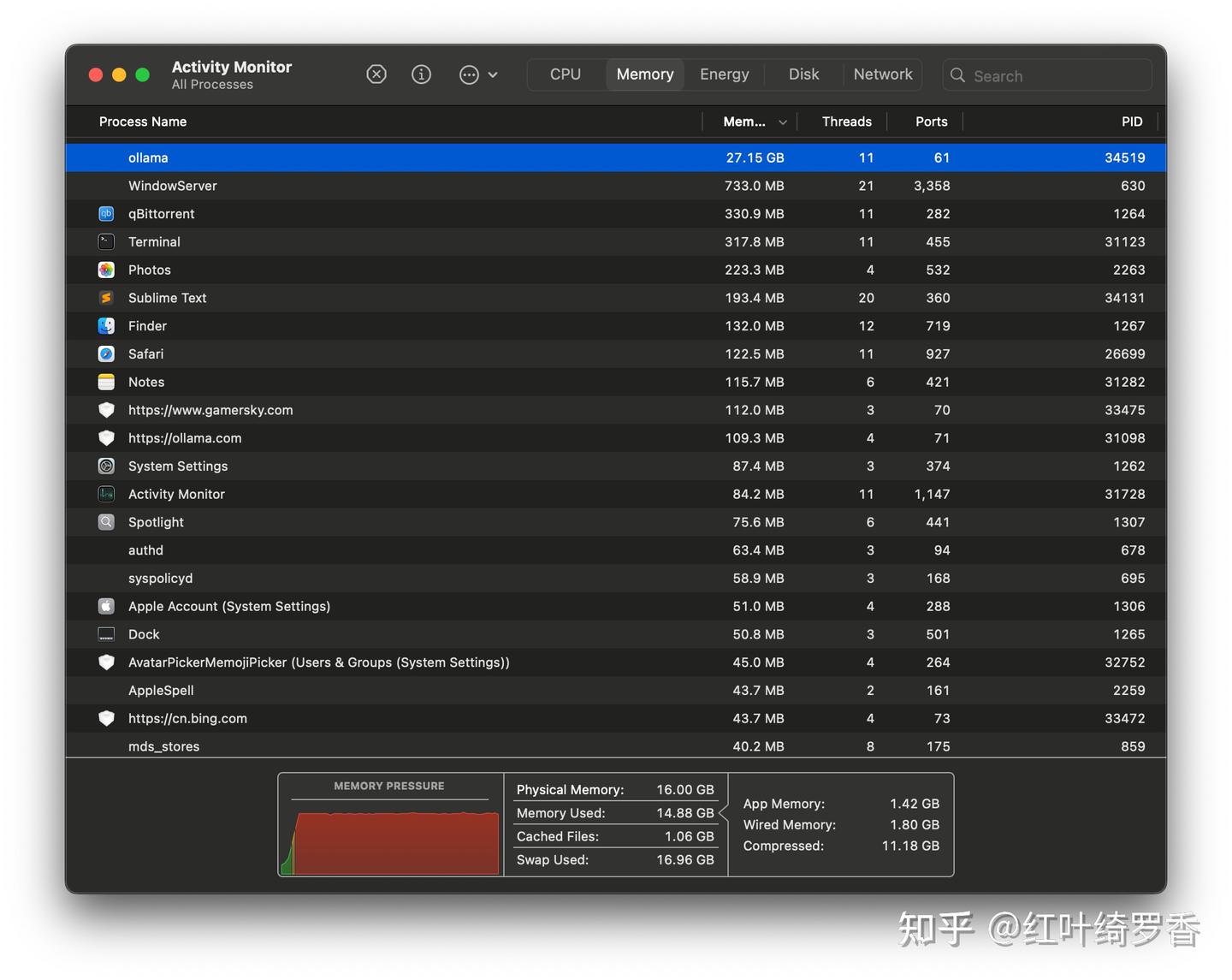Click the Notes app icon

click(x=106, y=382)
